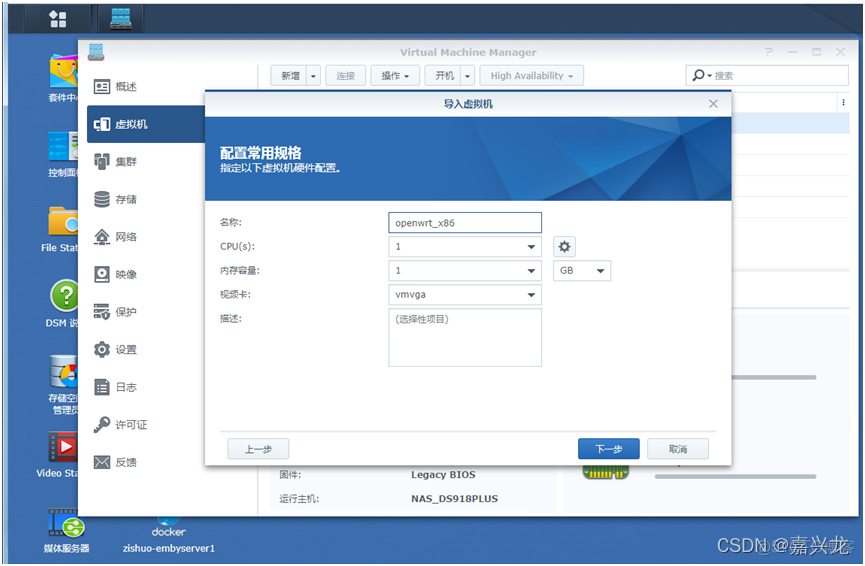Open the CPU(s) count dropdown
The width and height of the screenshot is (865, 566).
[x=465, y=247]
